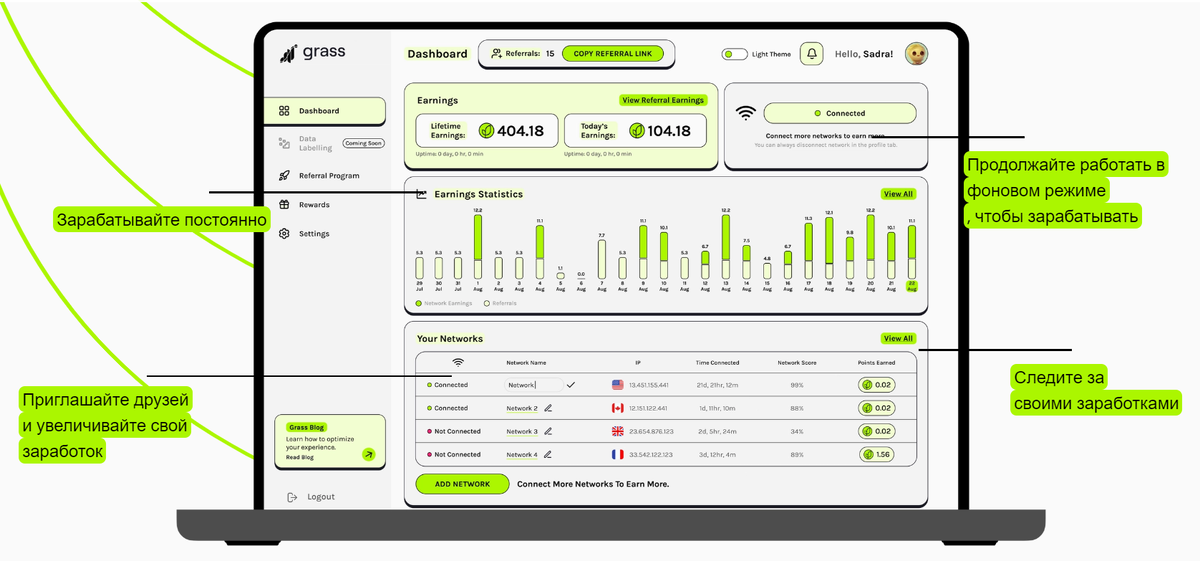Edit Network 3 name with pencil icon
This screenshot has width=1200, height=561.
548,431
